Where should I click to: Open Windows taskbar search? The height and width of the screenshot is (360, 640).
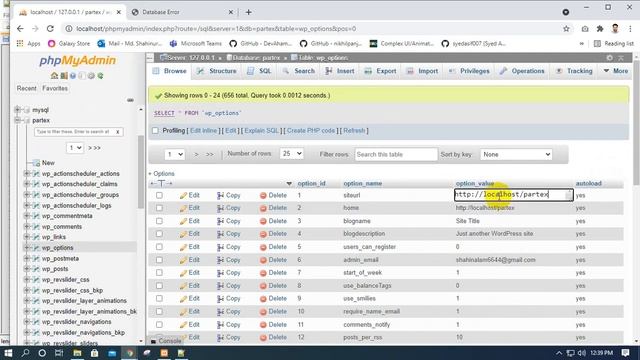point(25,353)
